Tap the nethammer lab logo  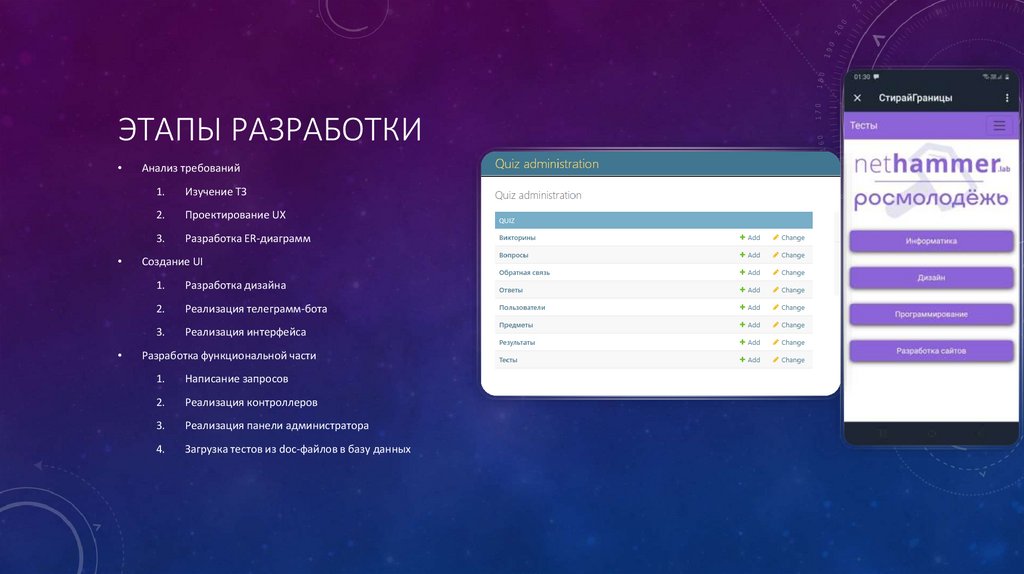tap(926, 164)
